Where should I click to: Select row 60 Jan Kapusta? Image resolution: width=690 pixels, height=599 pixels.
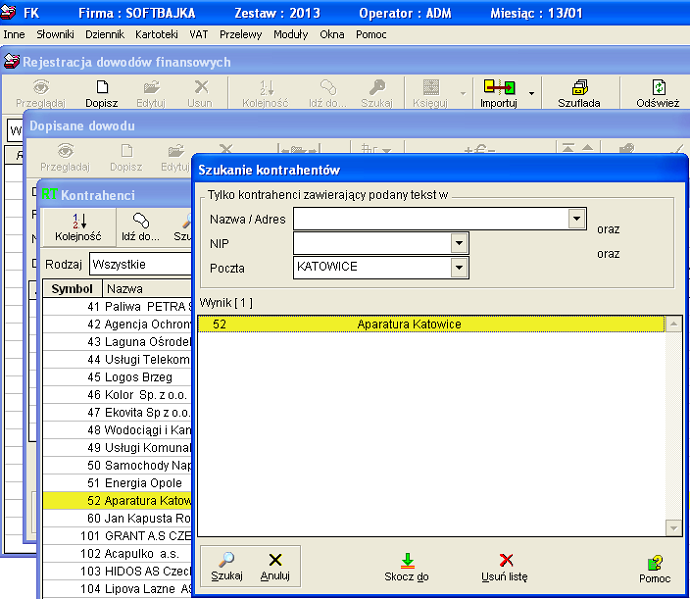point(117,518)
